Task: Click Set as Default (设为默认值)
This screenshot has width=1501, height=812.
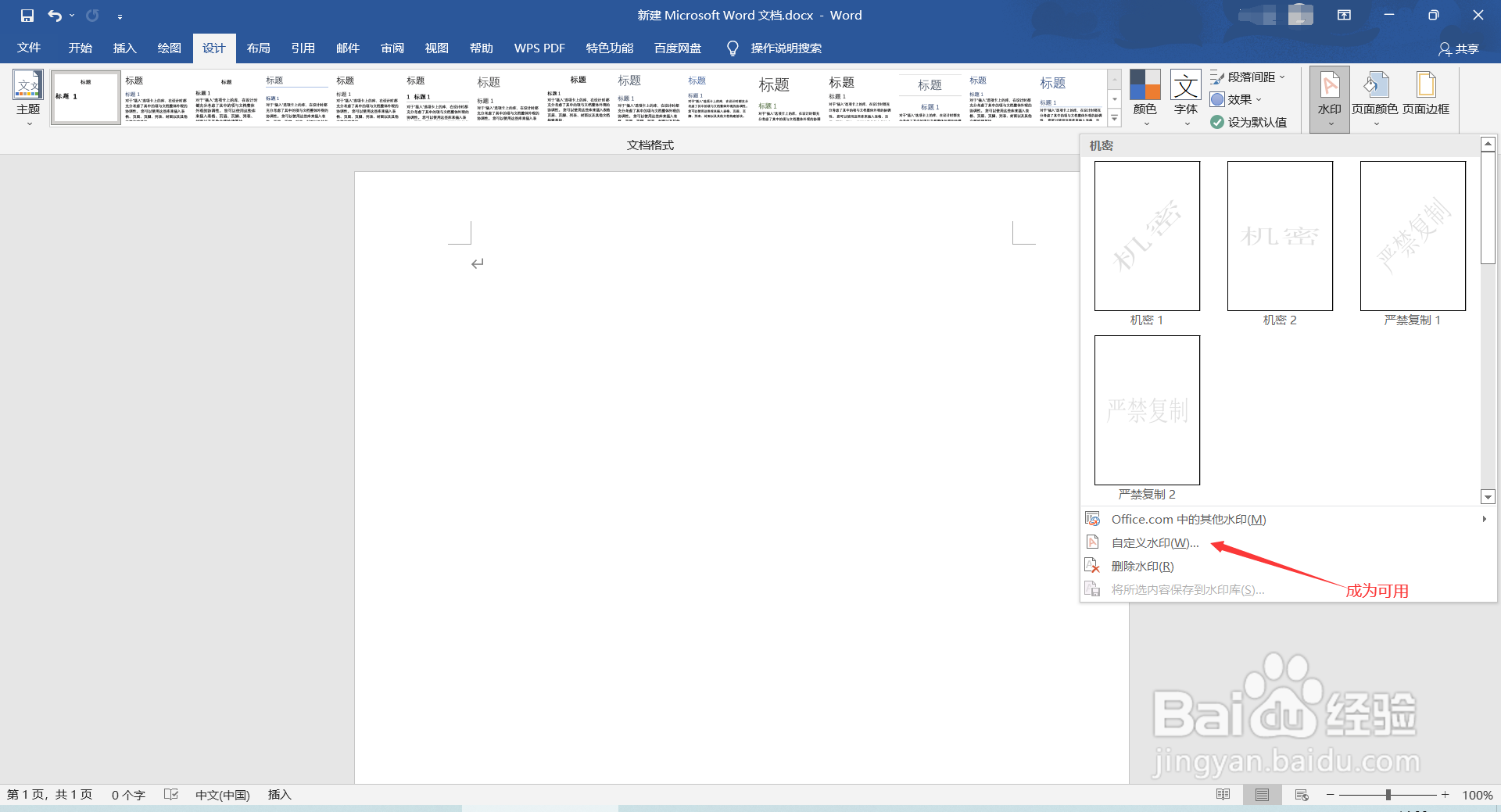Action: tap(1248, 122)
